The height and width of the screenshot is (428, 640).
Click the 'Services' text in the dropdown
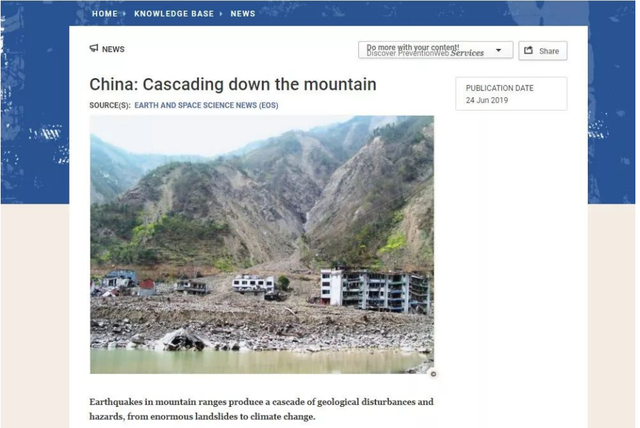pyautogui.click(x=467, y=53)
